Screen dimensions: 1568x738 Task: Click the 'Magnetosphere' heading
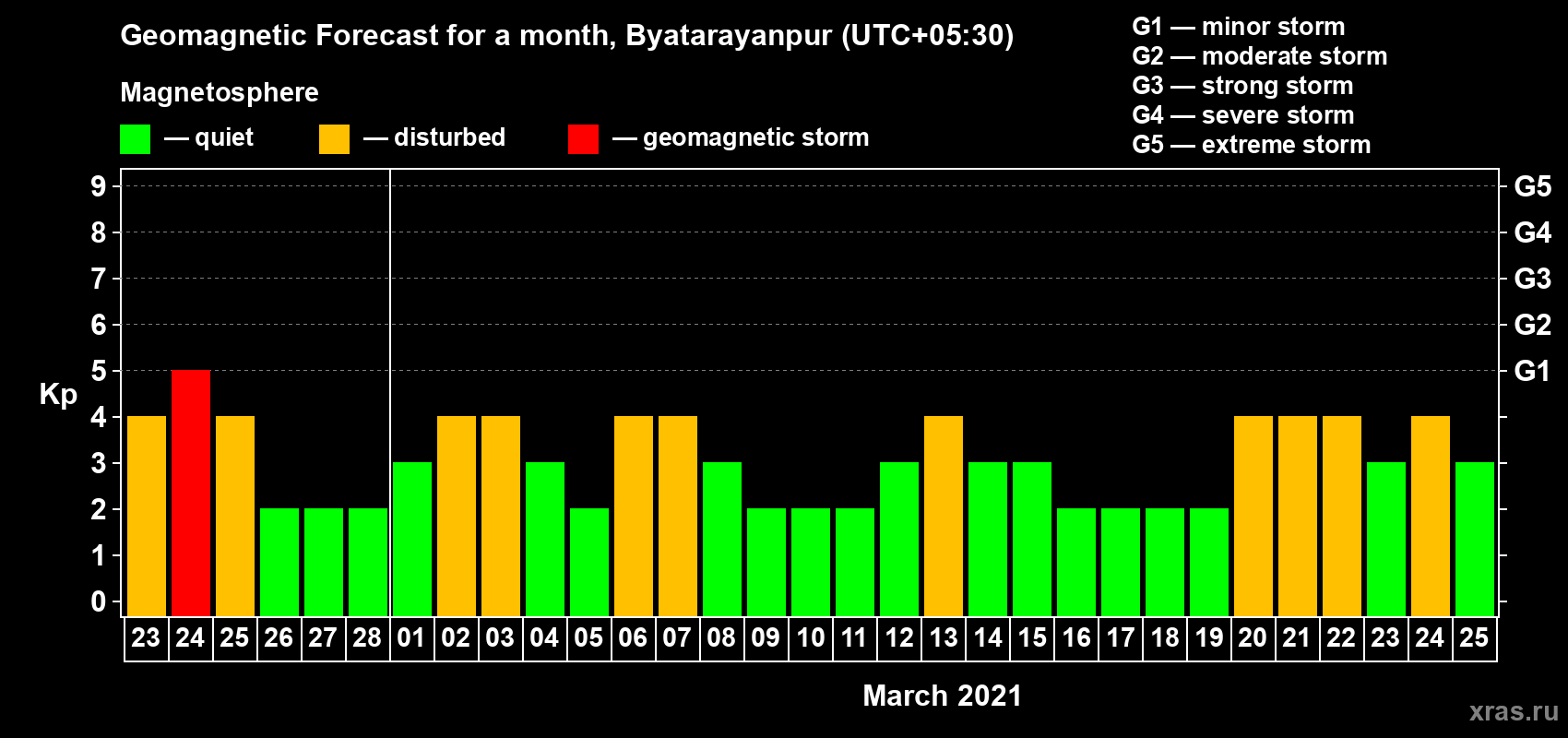point(220,93)
